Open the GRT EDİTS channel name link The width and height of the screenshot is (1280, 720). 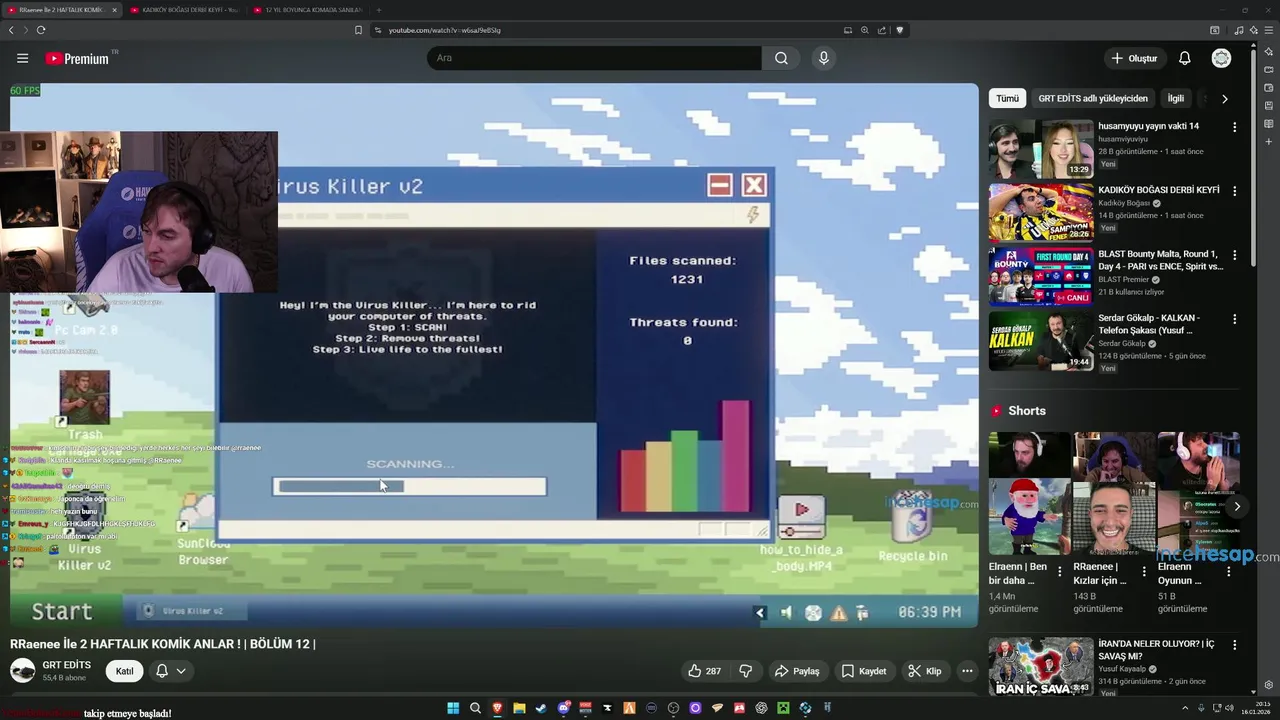coord(66,665)
